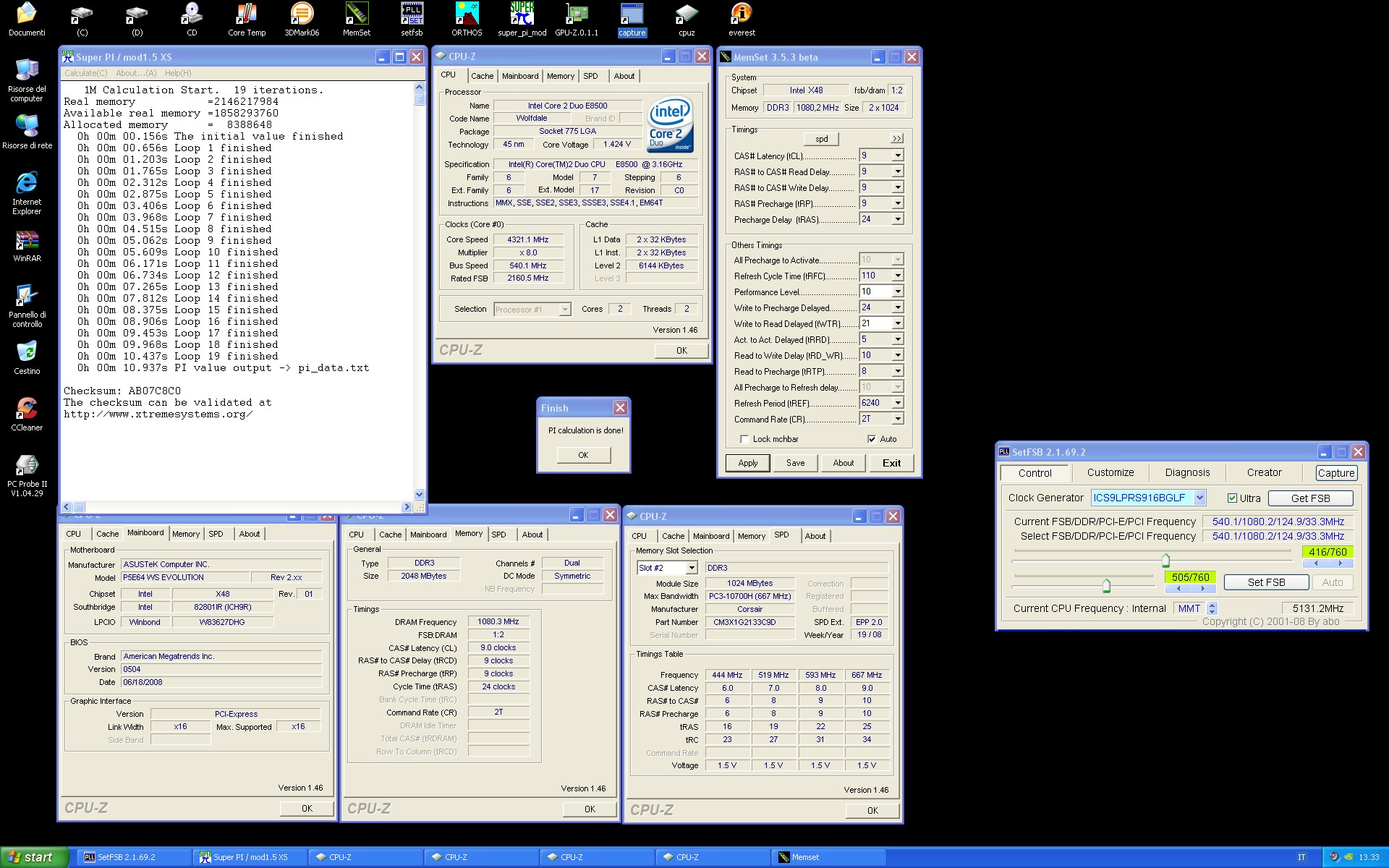This screenshot has height=868, width=1389.
Task: Open Calculate(C) menu in Super PI
Action: [85, 73]
